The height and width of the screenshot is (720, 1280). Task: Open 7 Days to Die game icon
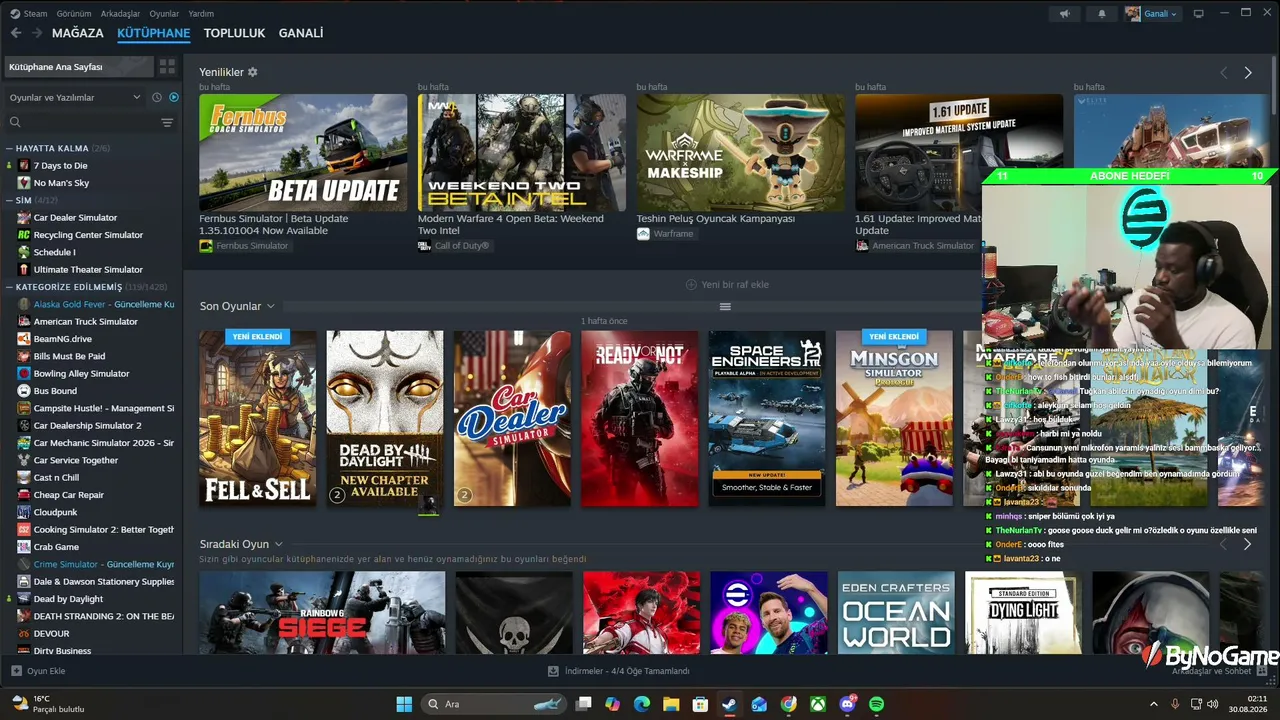tap(24, 165)
